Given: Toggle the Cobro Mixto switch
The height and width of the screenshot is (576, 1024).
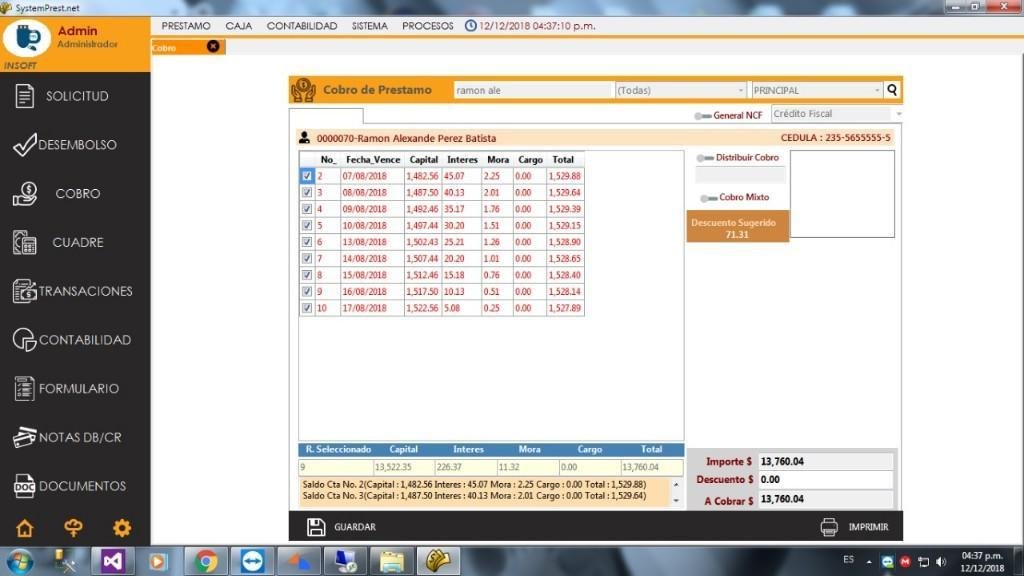Looking at the screenshot, I should coord(709,198).
